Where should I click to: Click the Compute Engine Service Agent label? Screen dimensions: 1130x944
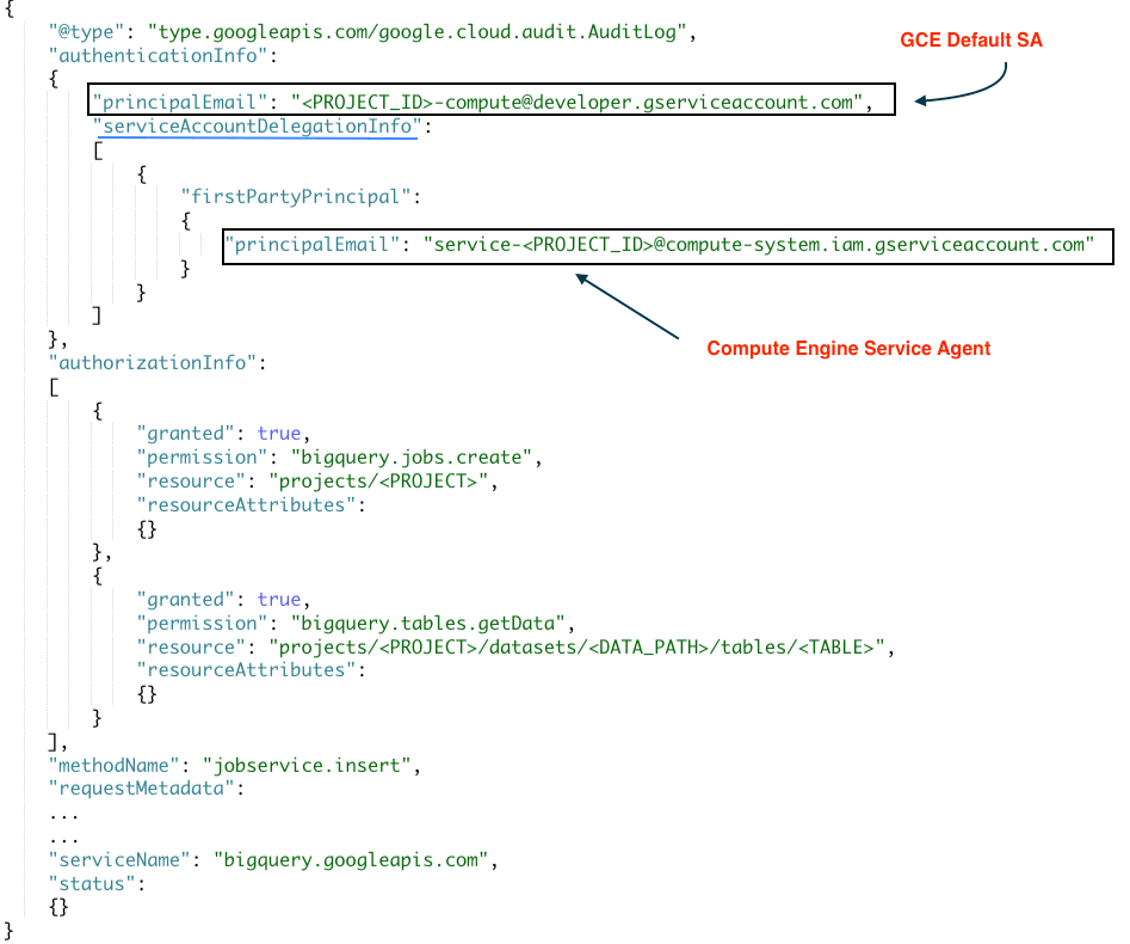point(848,348)
